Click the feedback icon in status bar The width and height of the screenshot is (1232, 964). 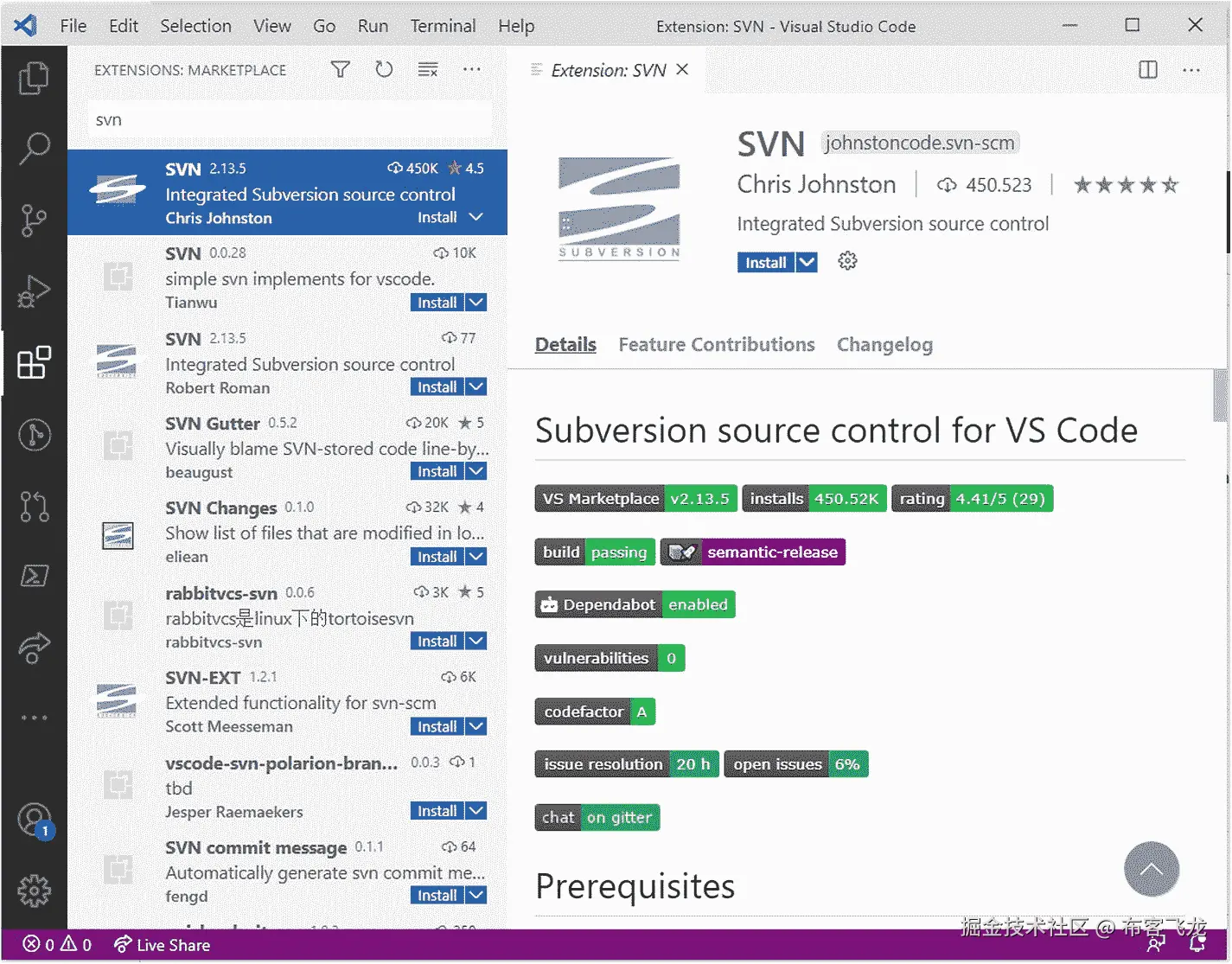coord(1156,945)
